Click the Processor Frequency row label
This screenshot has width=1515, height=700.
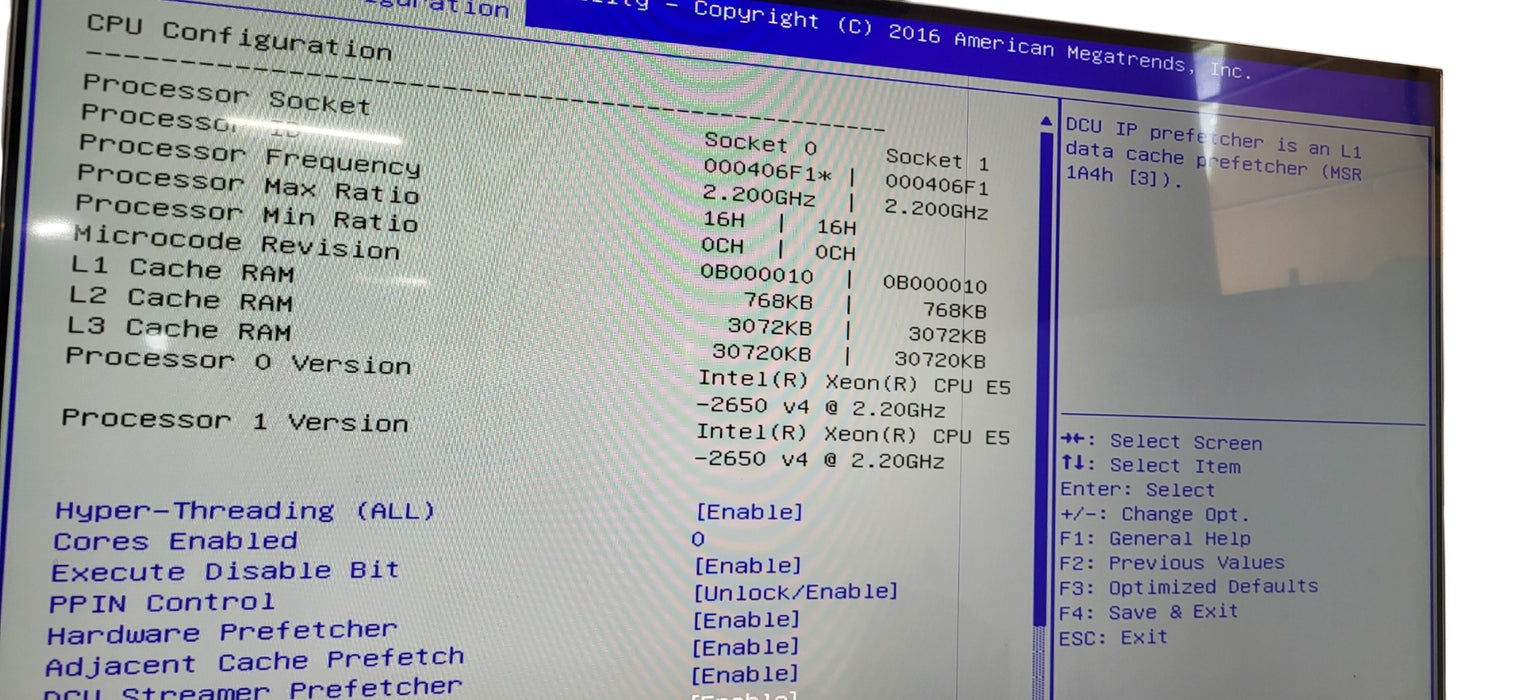[x=249, y=155]
